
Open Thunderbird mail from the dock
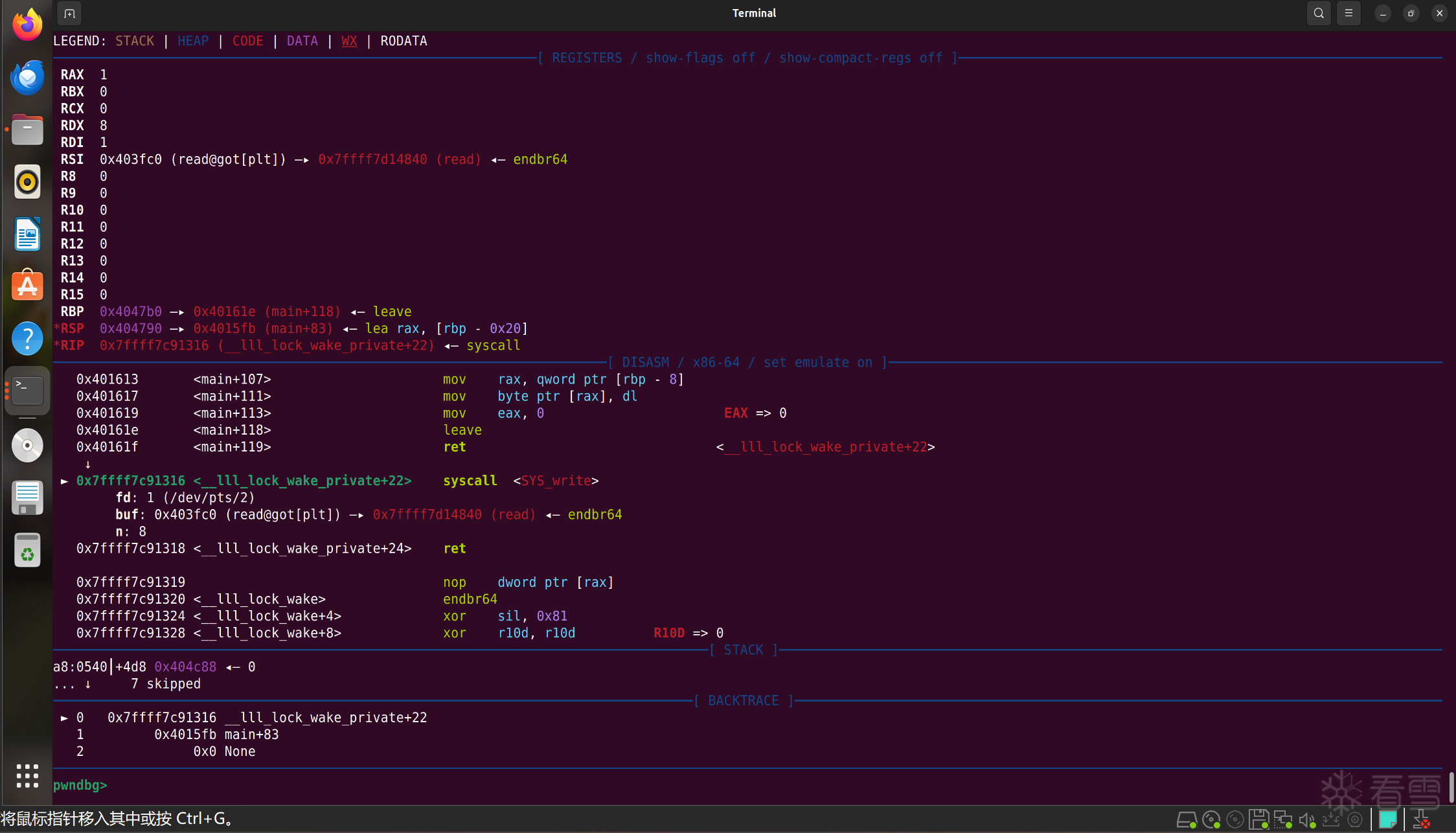pyautogui.click(x=27, y=78)
